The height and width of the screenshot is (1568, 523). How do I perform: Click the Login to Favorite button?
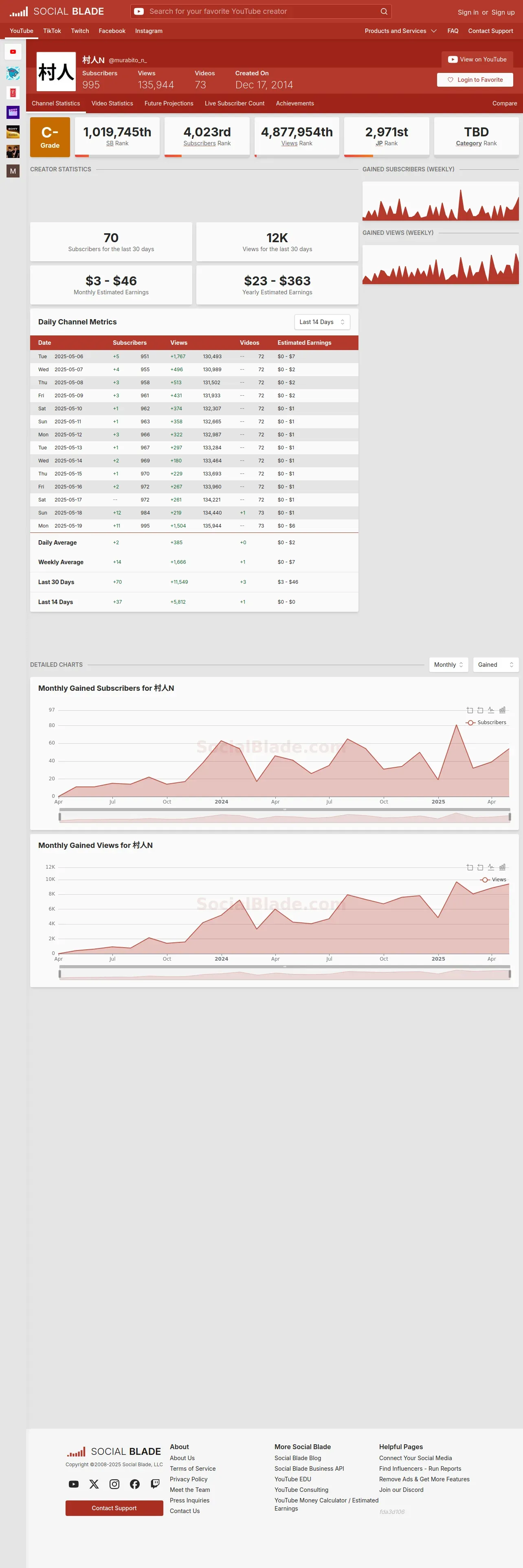tap(475, 80)
